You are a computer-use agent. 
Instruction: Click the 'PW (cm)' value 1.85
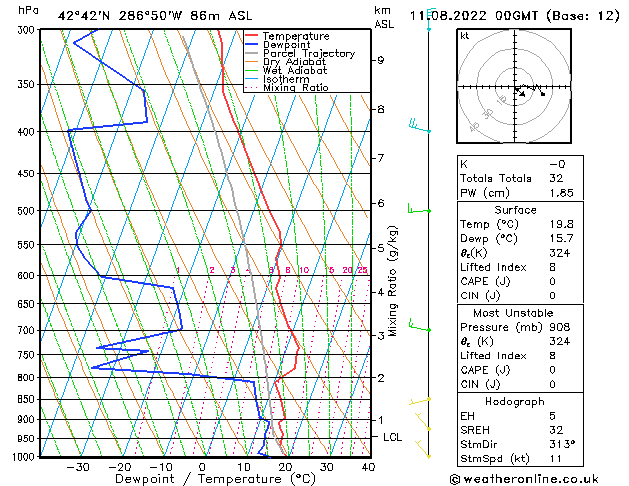[x=561, y=193]
